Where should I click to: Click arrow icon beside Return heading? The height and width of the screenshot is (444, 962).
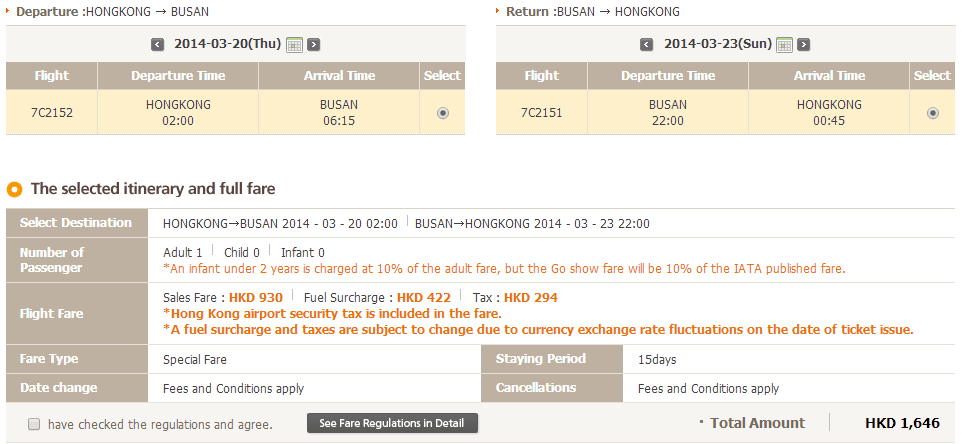[x=499, y=11]
